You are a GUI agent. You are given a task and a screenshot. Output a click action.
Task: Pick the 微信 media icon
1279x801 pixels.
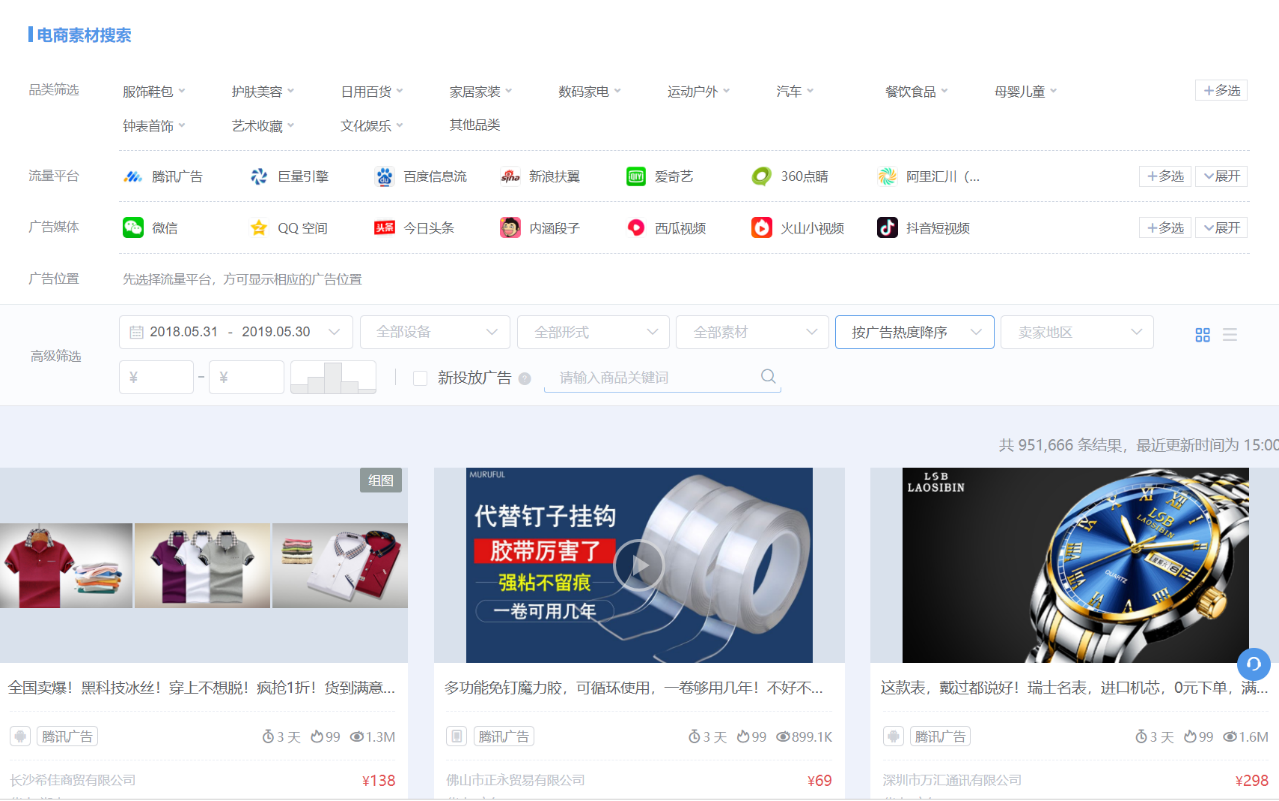pos(133,228)
